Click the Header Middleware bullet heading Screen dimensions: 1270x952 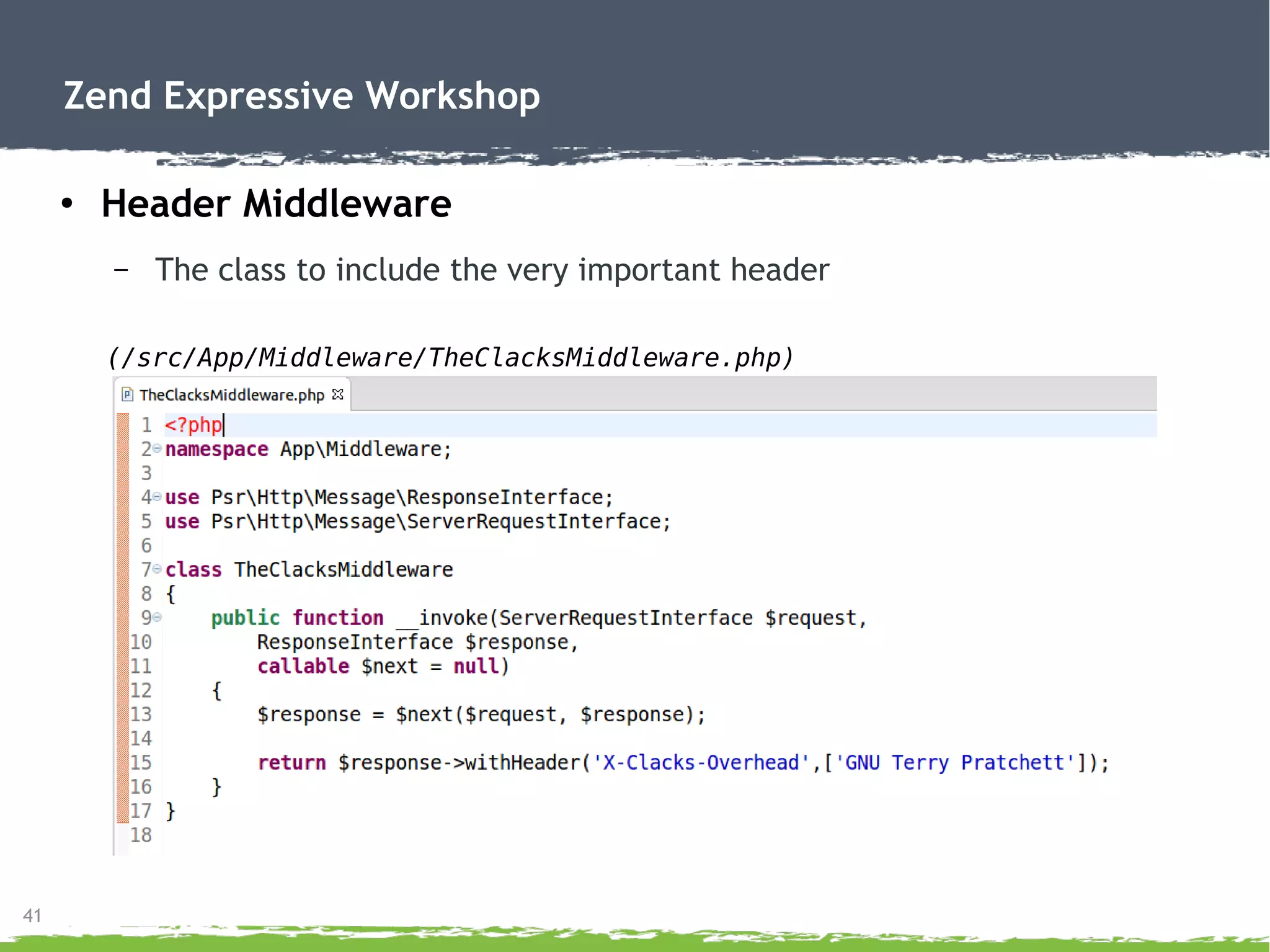(x=276, y=203)
